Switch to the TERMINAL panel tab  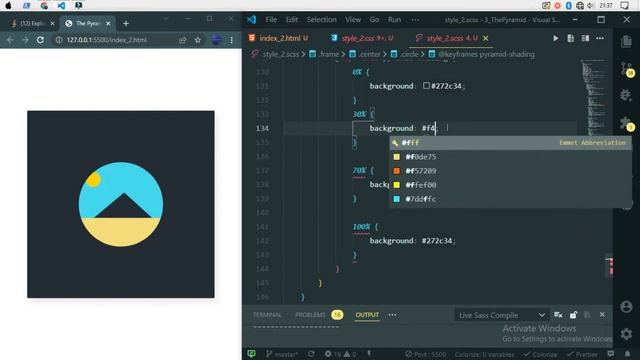pyautogui.click(x=267, y=315)
